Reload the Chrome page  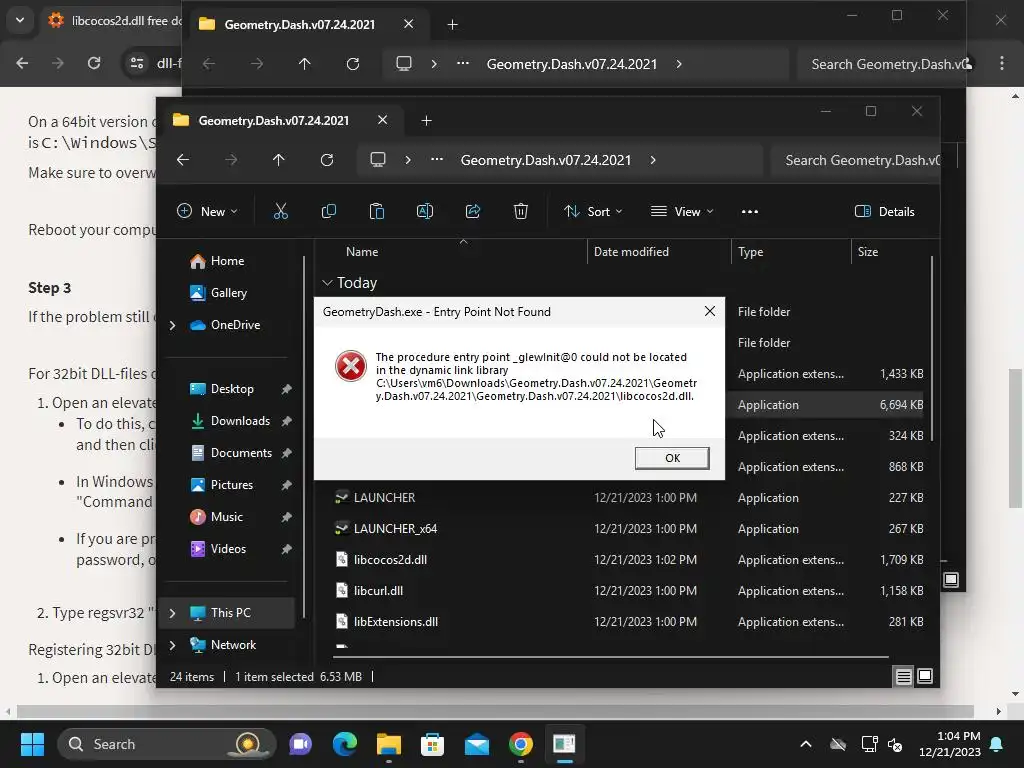[x=94, y=63]
